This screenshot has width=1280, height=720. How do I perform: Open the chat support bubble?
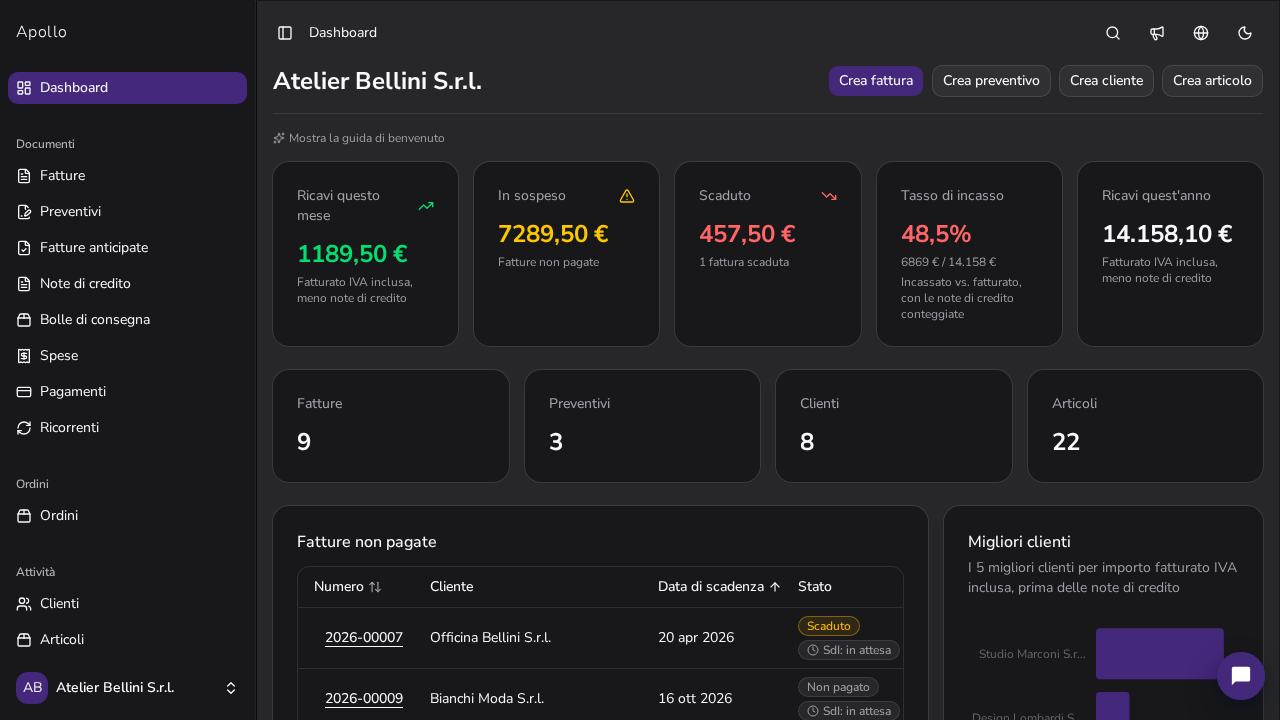1241,676
